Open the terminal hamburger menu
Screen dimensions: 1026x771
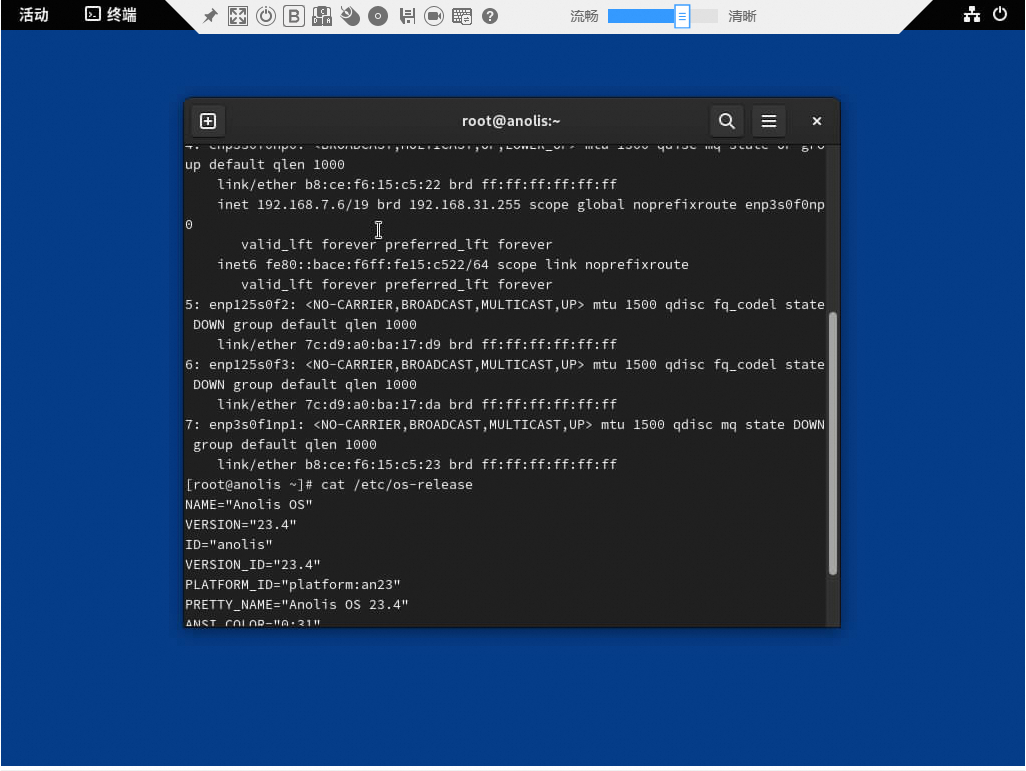[x=769, y=121]
